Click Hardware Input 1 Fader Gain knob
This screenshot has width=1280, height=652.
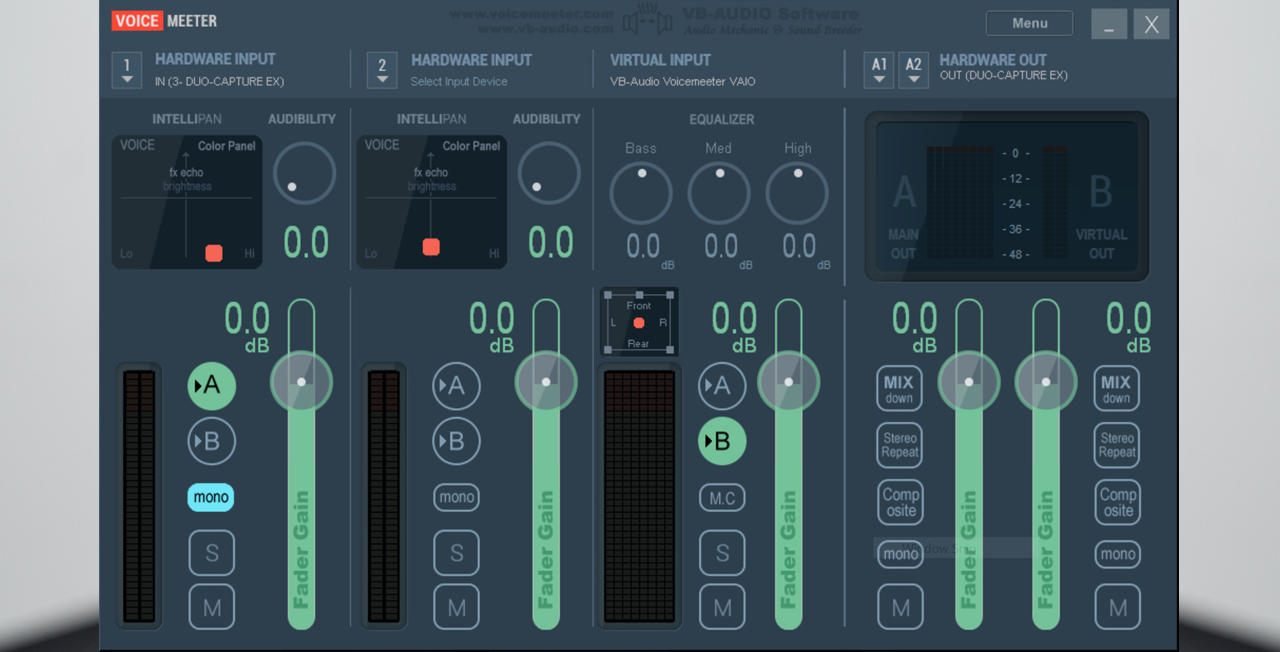(301, 382)
